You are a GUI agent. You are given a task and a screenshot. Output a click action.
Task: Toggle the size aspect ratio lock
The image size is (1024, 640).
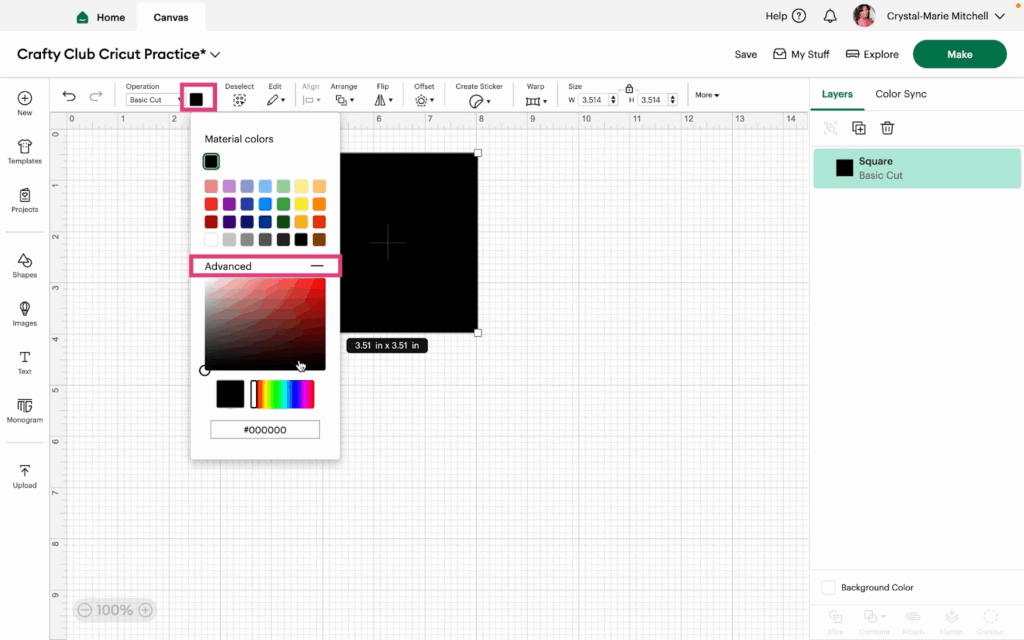(629, 88)
